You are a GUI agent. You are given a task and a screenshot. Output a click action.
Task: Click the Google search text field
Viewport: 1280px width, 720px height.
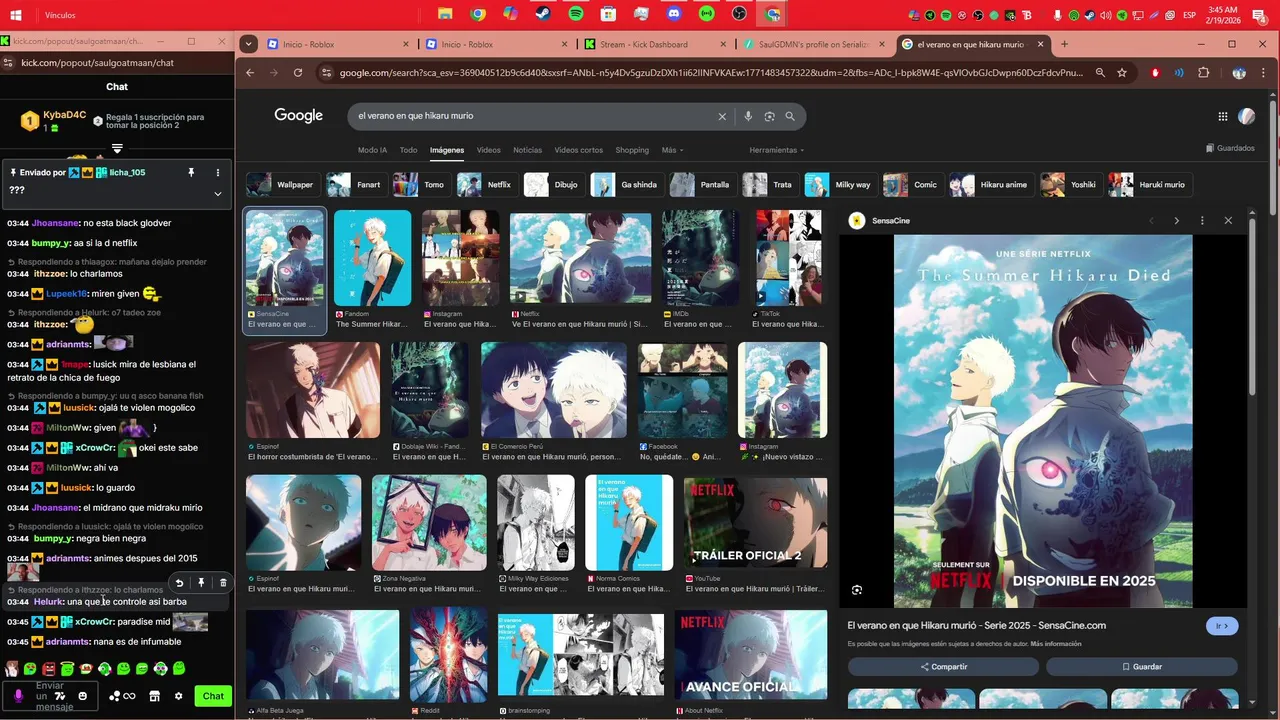530,116
